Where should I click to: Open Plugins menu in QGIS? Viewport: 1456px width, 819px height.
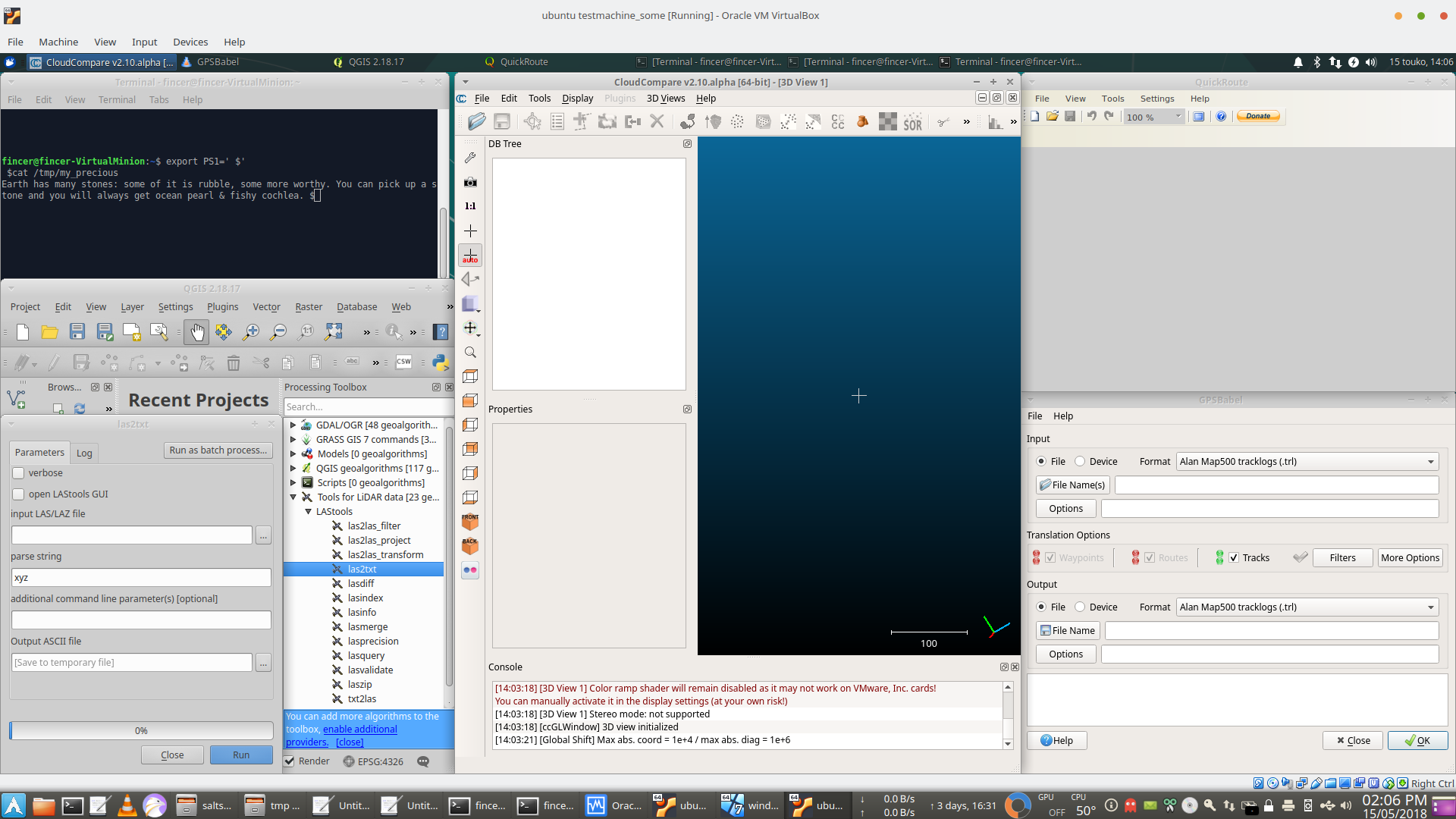pos(222,306)
